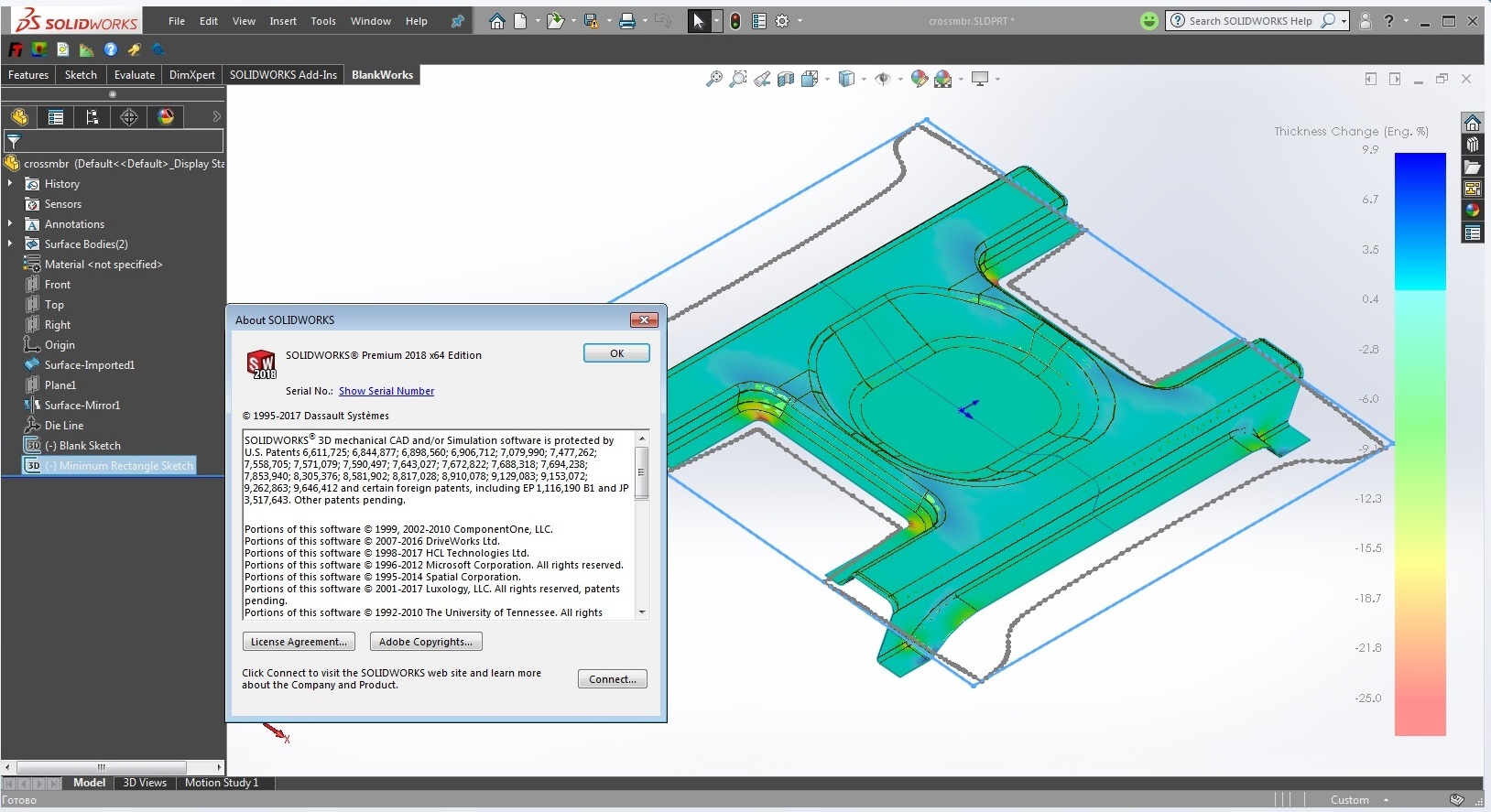Click the Hide/Show Items eye icon

(883, 80)
